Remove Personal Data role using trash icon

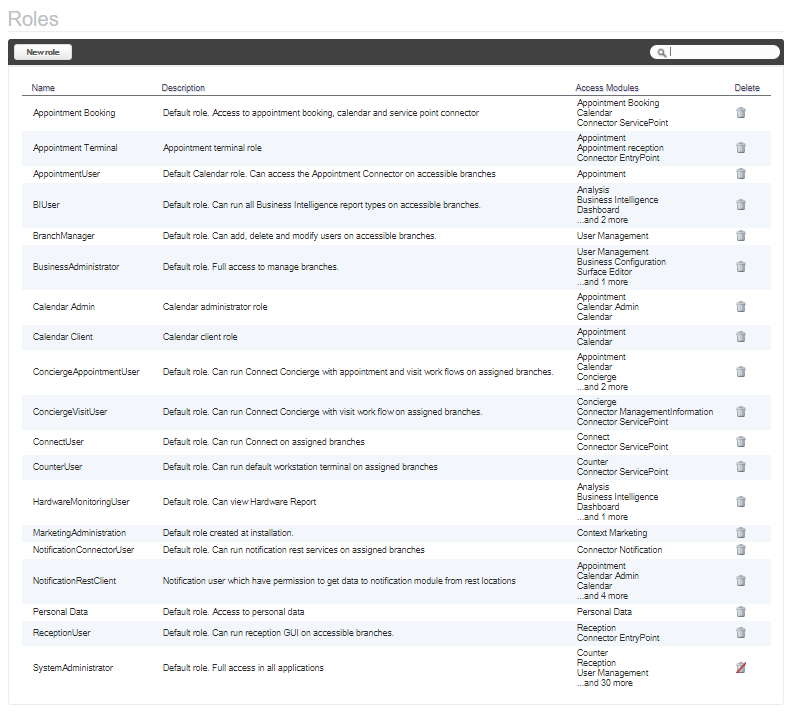point(741,612)
